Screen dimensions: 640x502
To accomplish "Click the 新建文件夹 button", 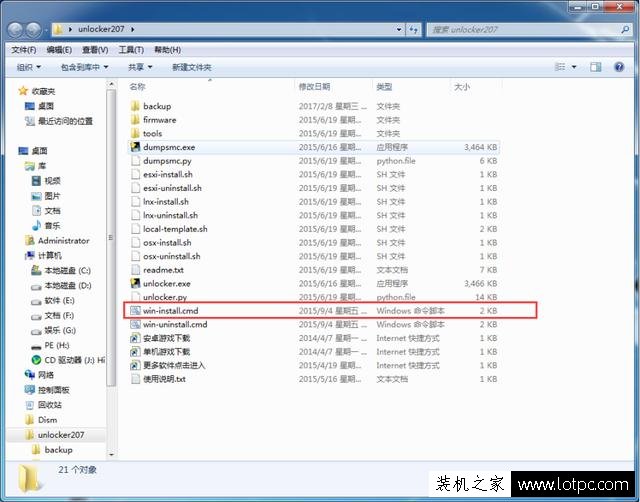I will [x=191, y=67].
